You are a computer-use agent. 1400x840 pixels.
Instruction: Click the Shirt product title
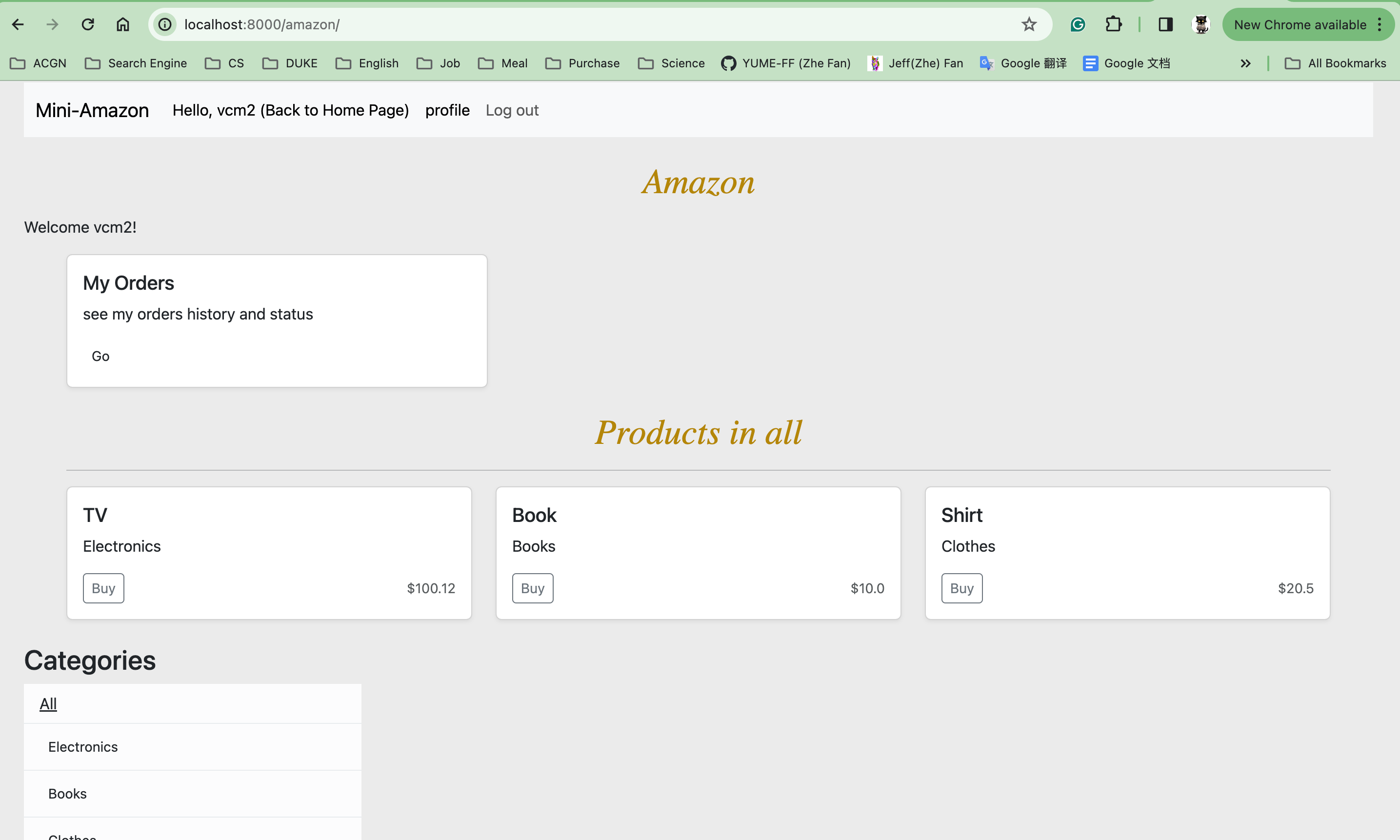962,515
